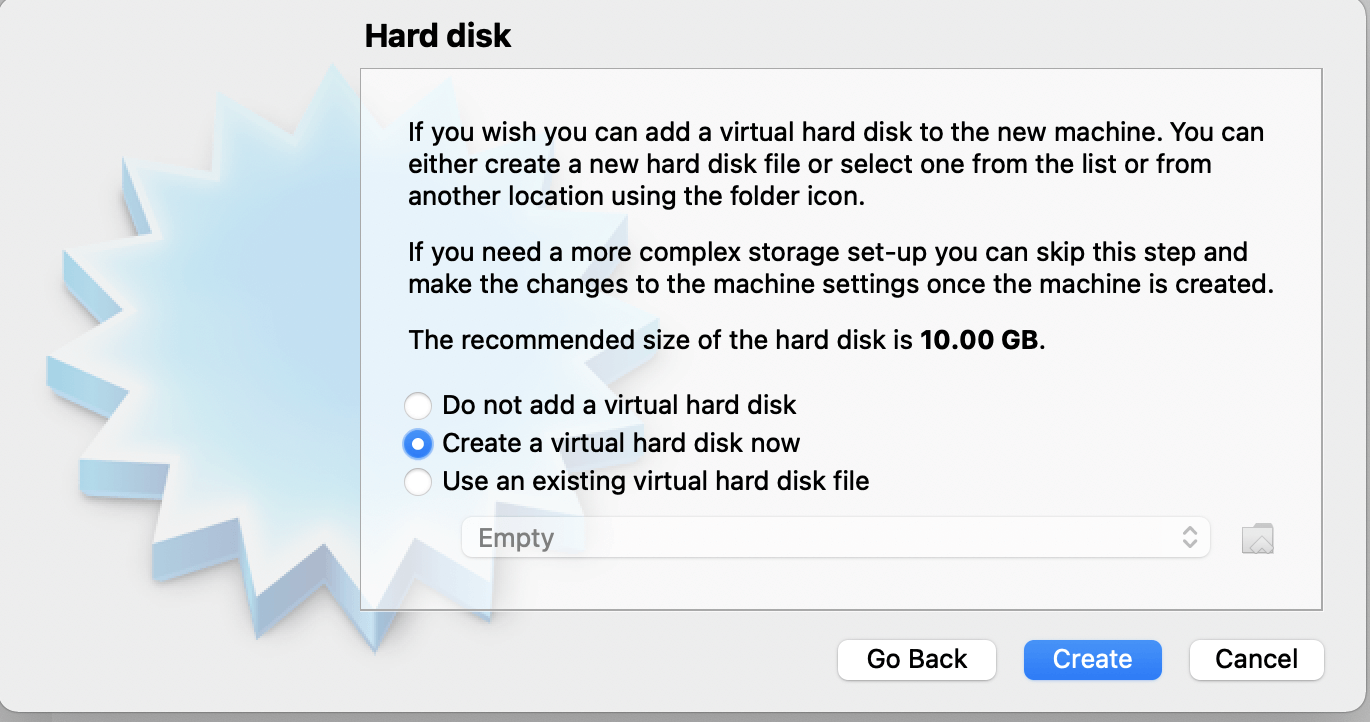This screenshot has width=1370, height=722.
Task: Choose "Use an existing virtual hard disk file" radio button
Action: (x=418, y=482)
